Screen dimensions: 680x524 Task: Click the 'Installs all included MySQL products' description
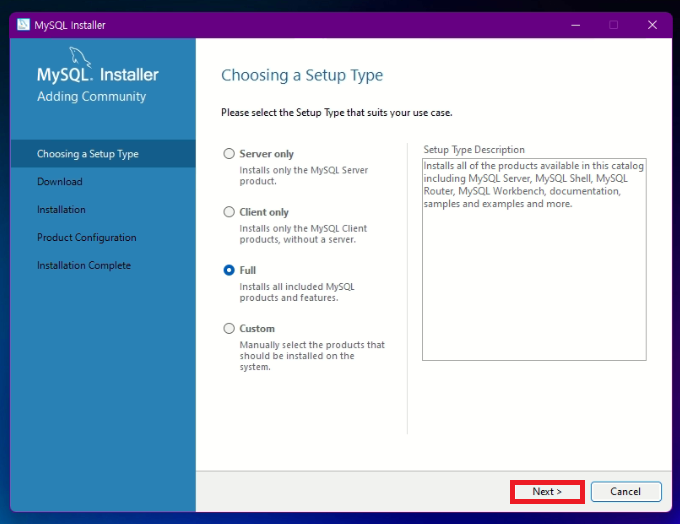click(x=297, y=292)
